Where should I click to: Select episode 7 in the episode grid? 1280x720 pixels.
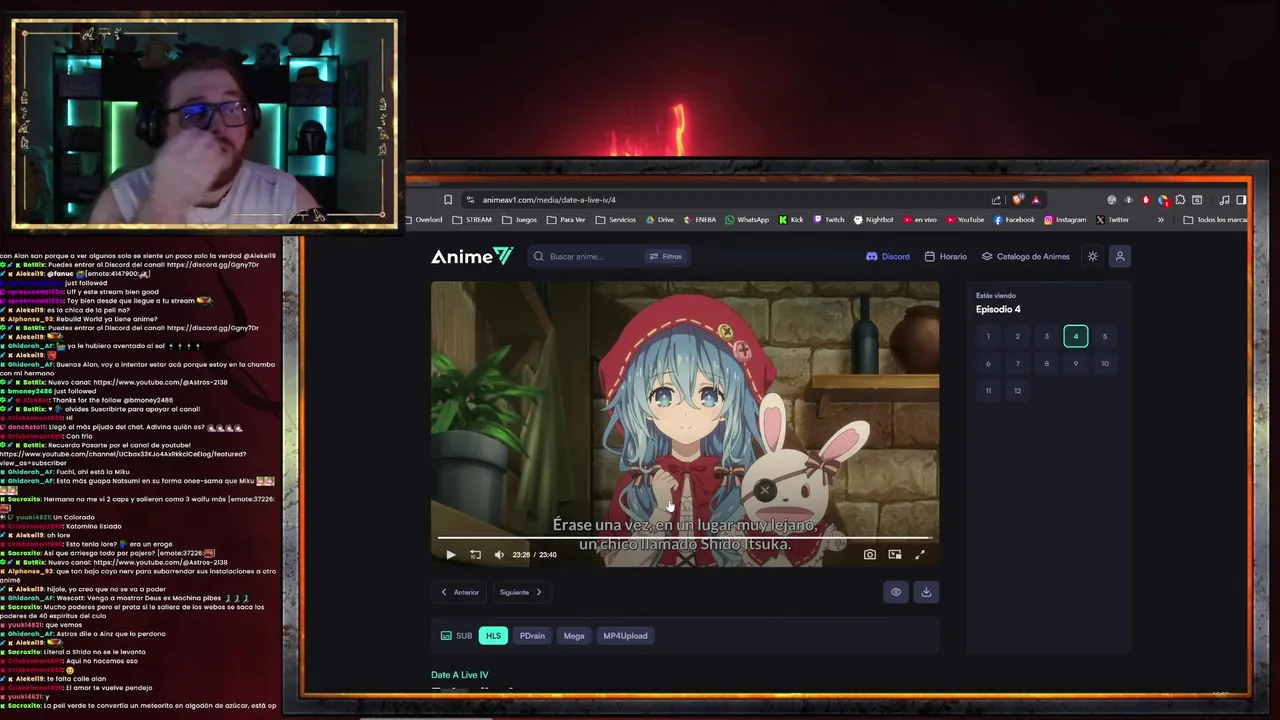[x=1017, y=364]
